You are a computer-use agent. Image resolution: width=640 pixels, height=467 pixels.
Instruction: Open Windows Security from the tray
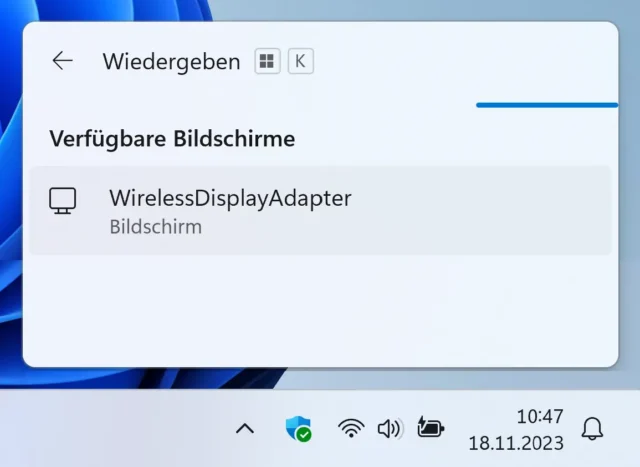(298, 429)
